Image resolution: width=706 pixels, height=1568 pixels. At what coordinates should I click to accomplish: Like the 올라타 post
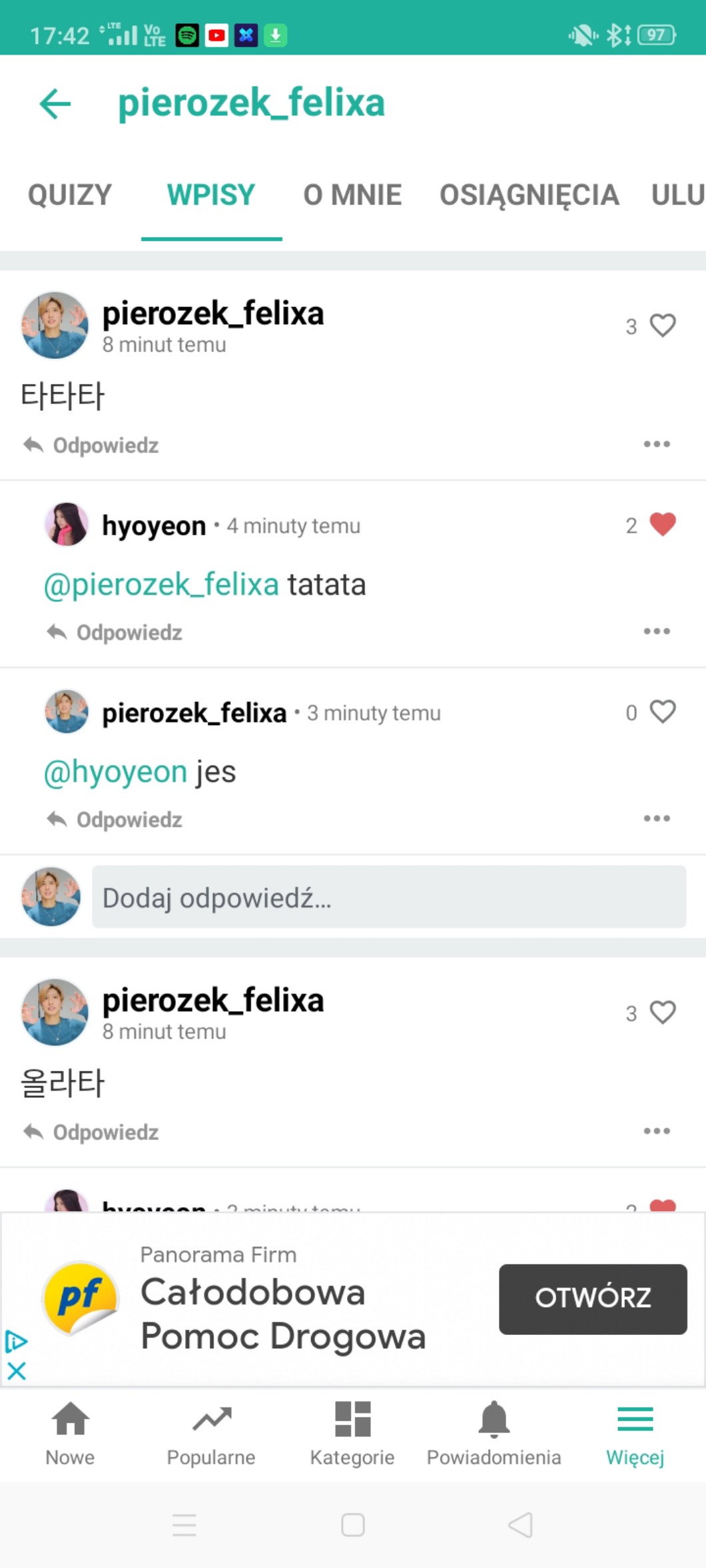tap(663, 1013)
